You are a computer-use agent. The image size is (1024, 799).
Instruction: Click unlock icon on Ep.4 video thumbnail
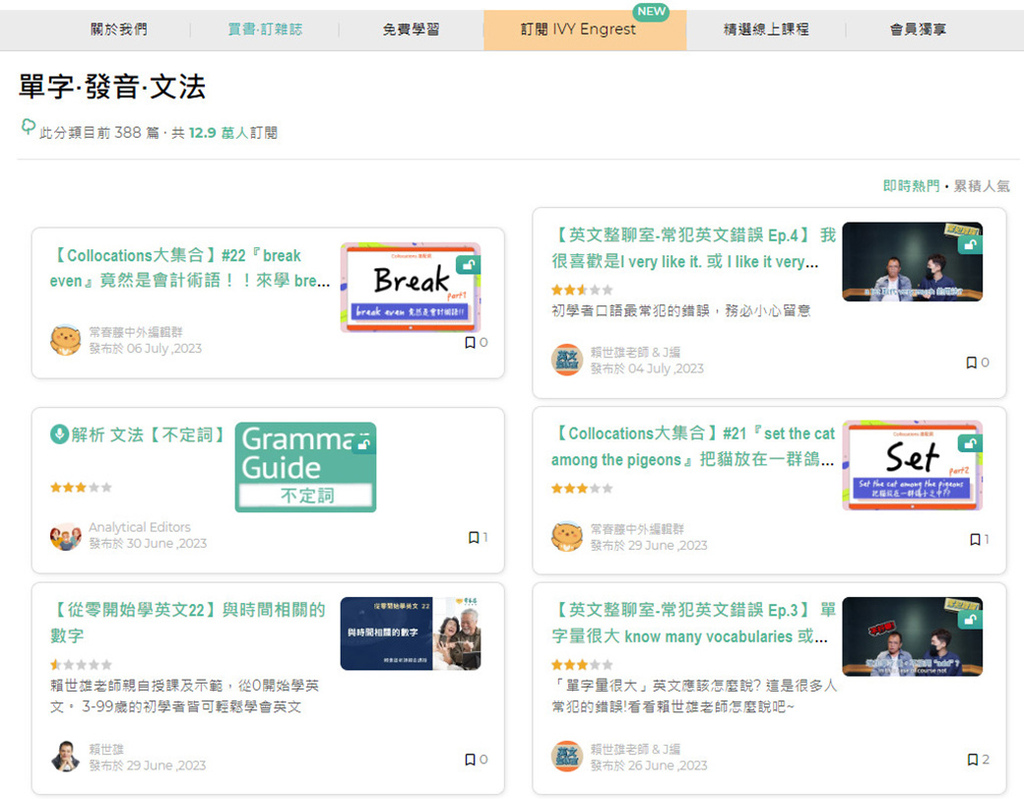coord(970,245)
